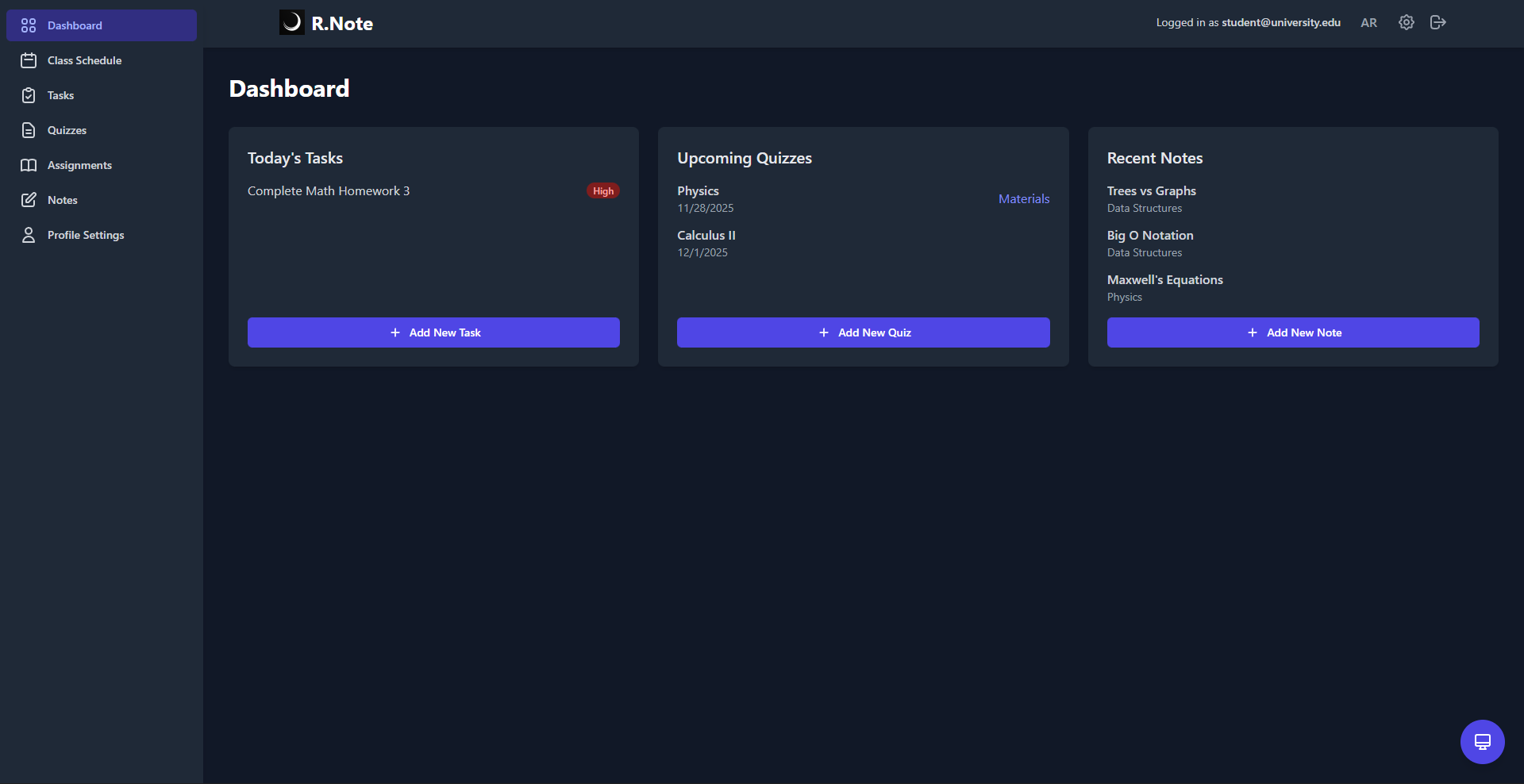Navigate to Quizzes in sidebar
This screenshot has width=1524, height=784.
[102, 130]
